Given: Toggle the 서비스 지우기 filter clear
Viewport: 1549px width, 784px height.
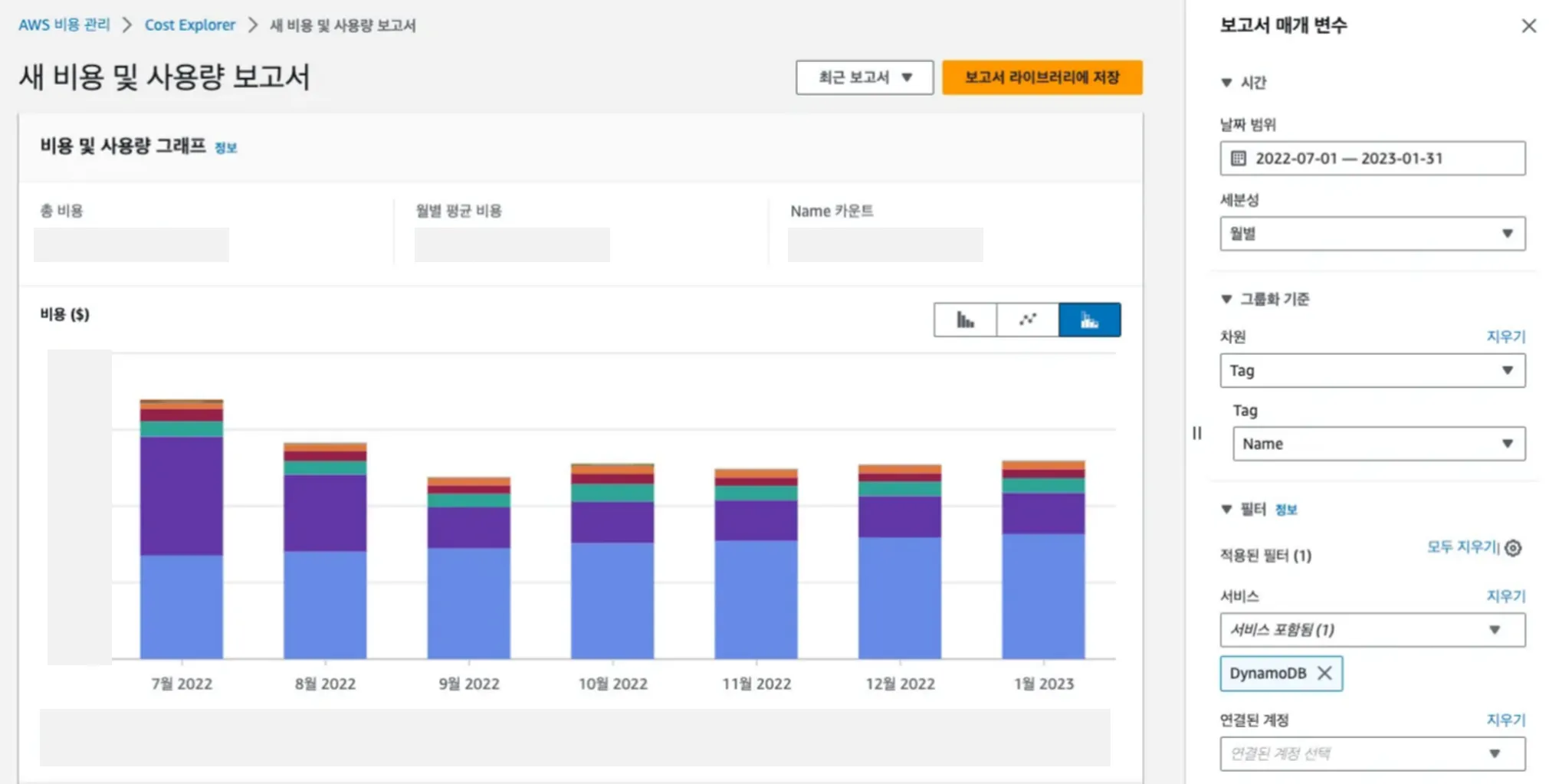Looking at the screenshot, I should [x=1506, y=595].
